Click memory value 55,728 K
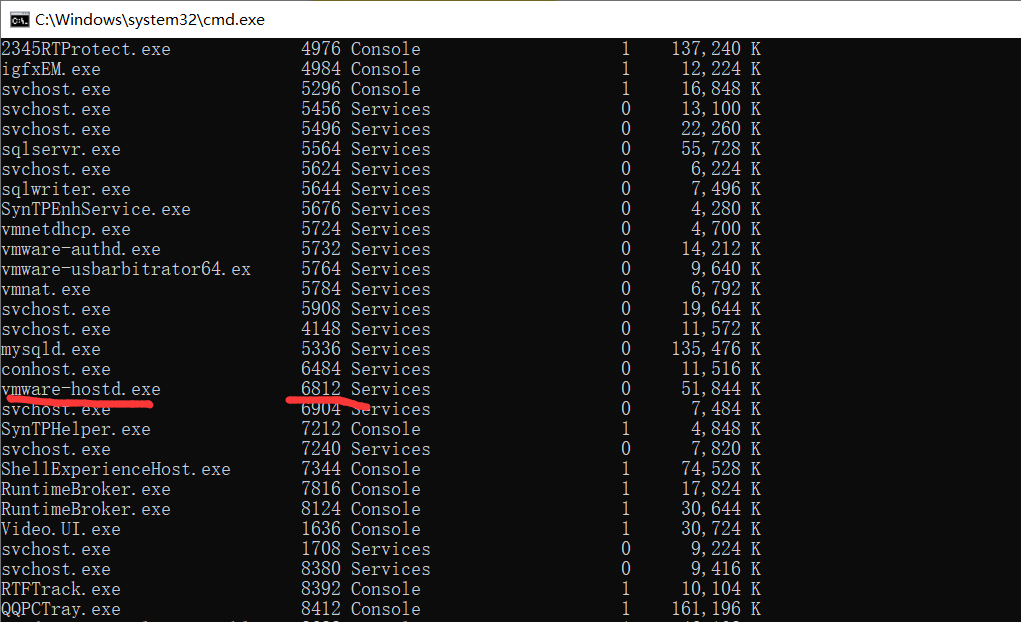 (x=721, y=149)
